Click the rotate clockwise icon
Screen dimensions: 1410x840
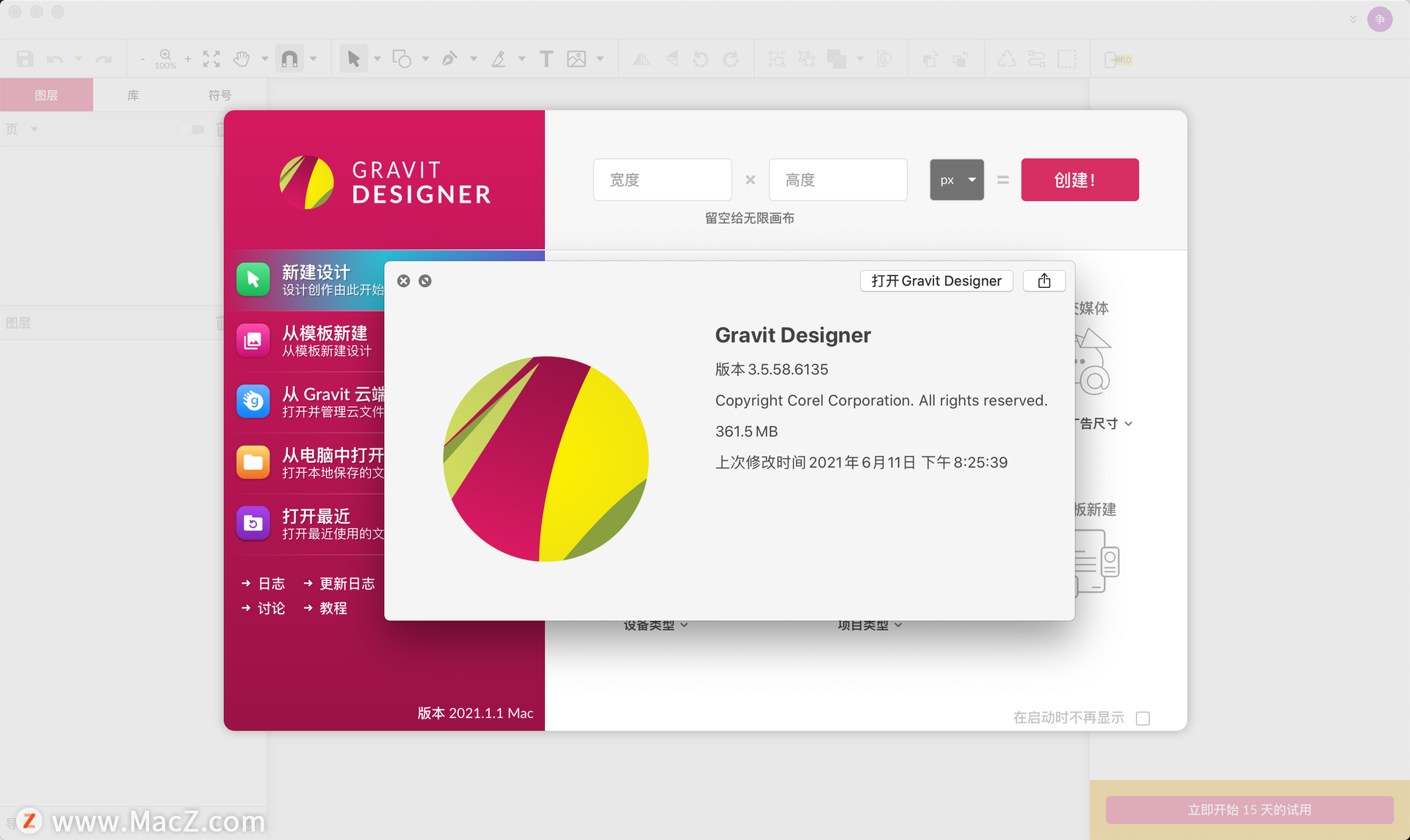click(x=731, y=59)
